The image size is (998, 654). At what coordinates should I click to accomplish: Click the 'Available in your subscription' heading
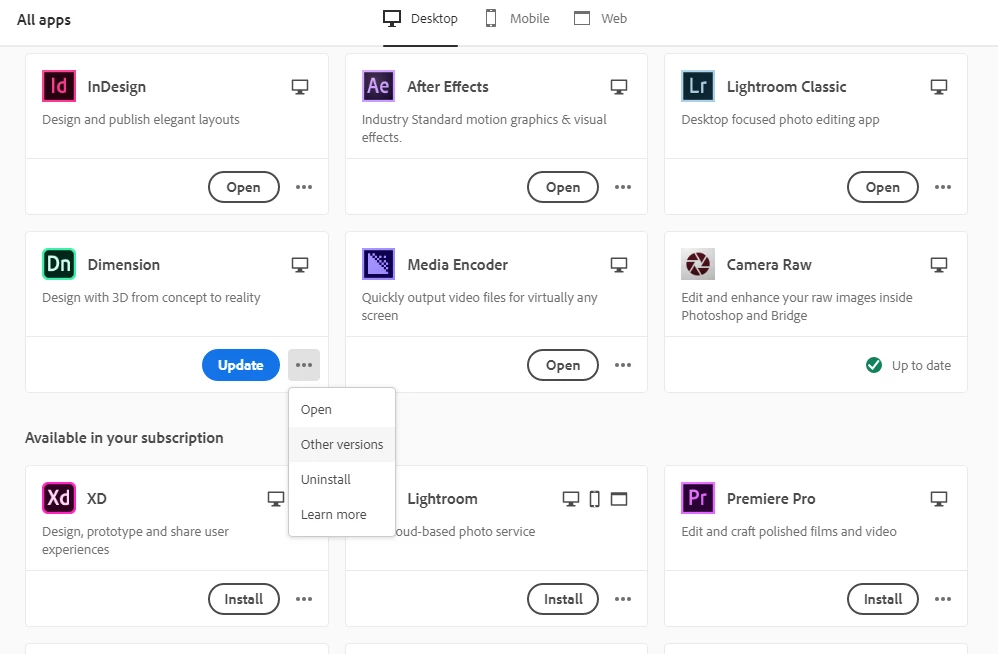tap(124, 438)
